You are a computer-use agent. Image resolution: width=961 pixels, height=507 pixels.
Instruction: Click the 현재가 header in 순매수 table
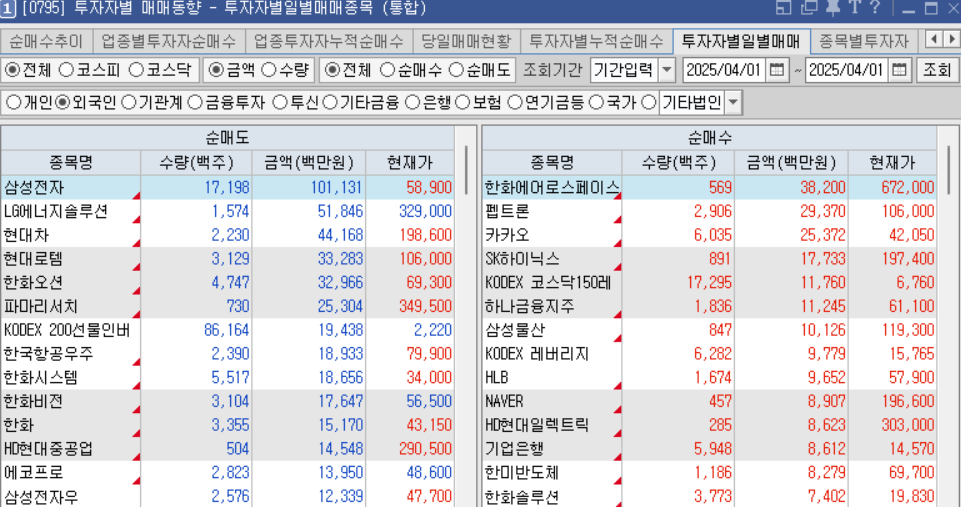[x=892, y=162]
